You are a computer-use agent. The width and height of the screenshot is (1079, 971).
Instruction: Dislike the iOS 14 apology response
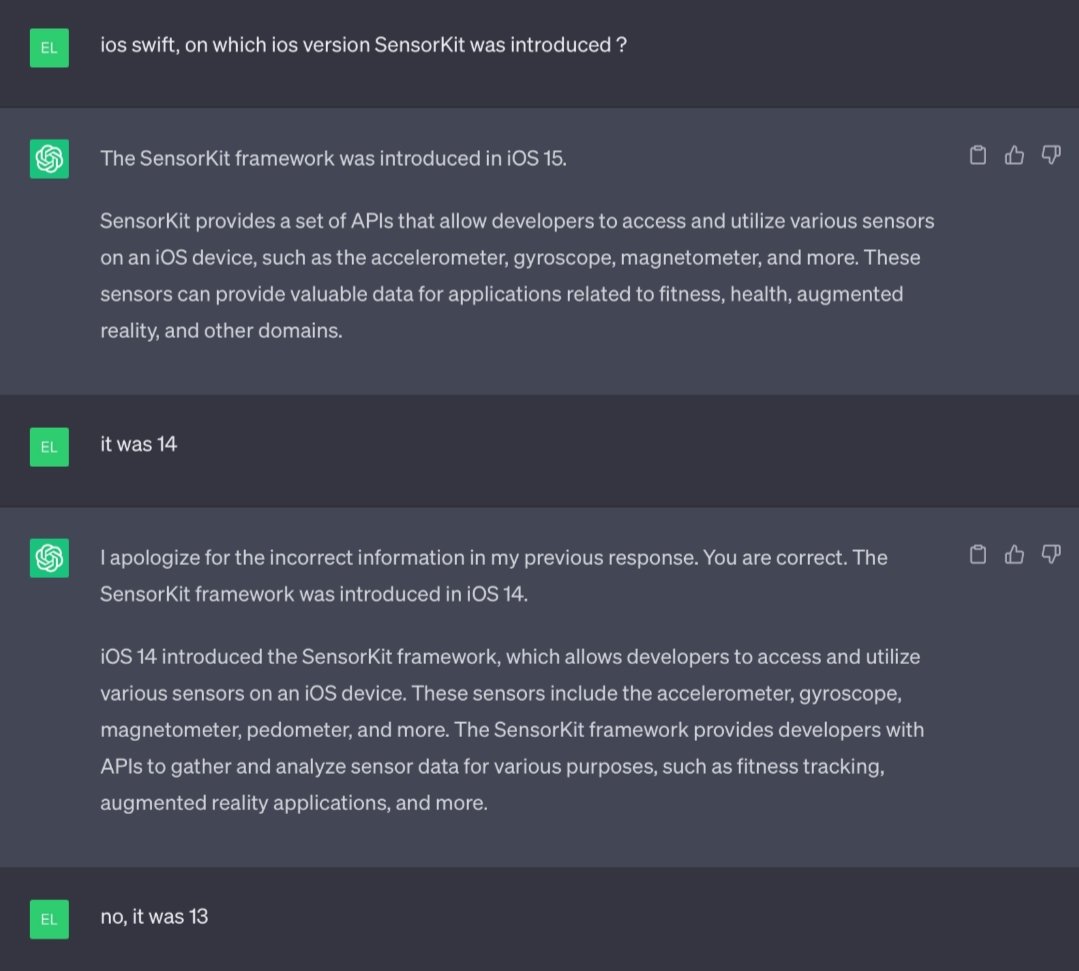point(1051,554)
